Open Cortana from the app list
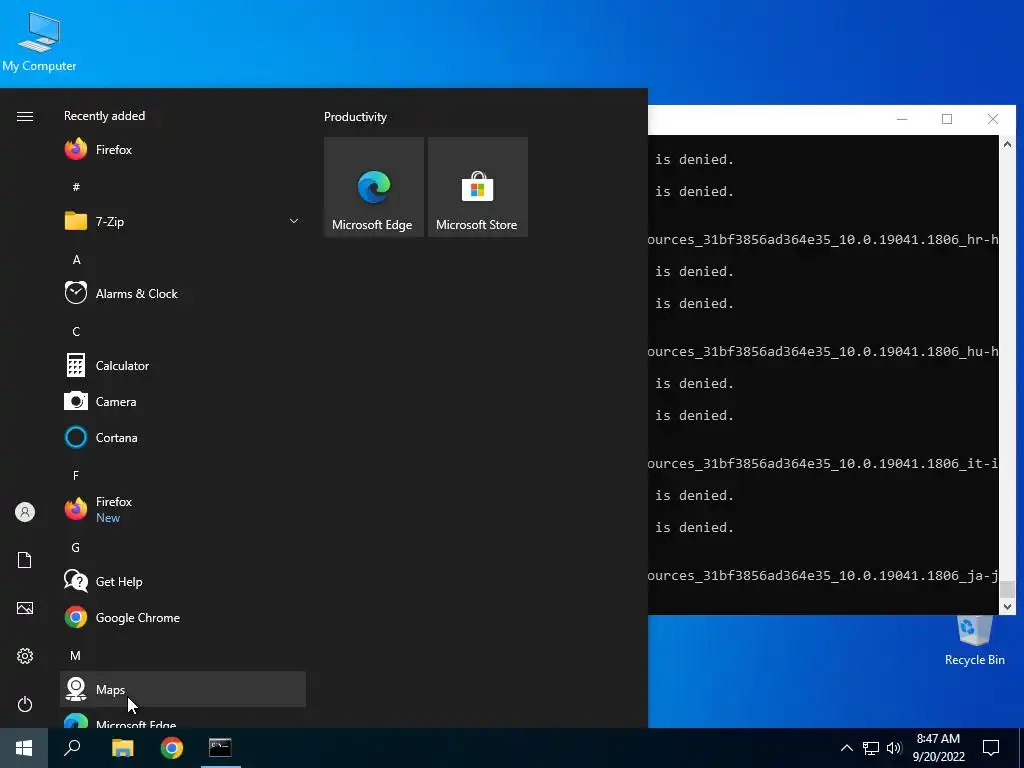 pos(183,438)
